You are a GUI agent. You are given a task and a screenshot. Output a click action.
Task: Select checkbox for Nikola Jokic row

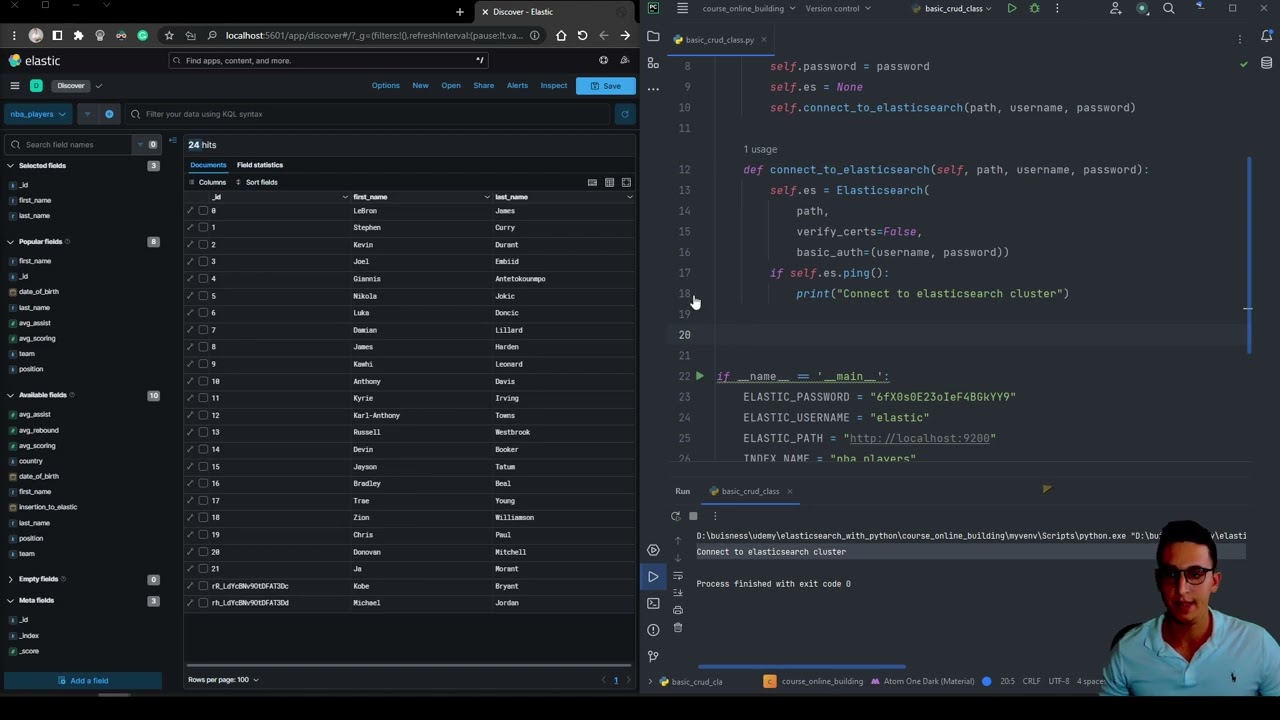(203, 296)
